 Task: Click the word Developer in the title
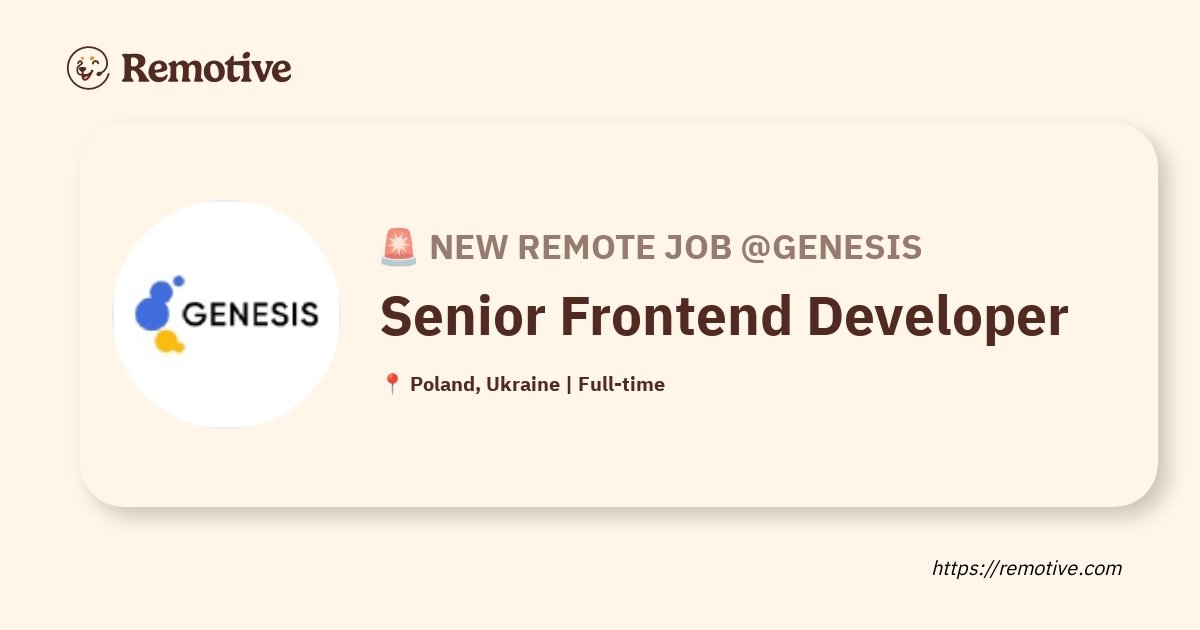point(938,316)
